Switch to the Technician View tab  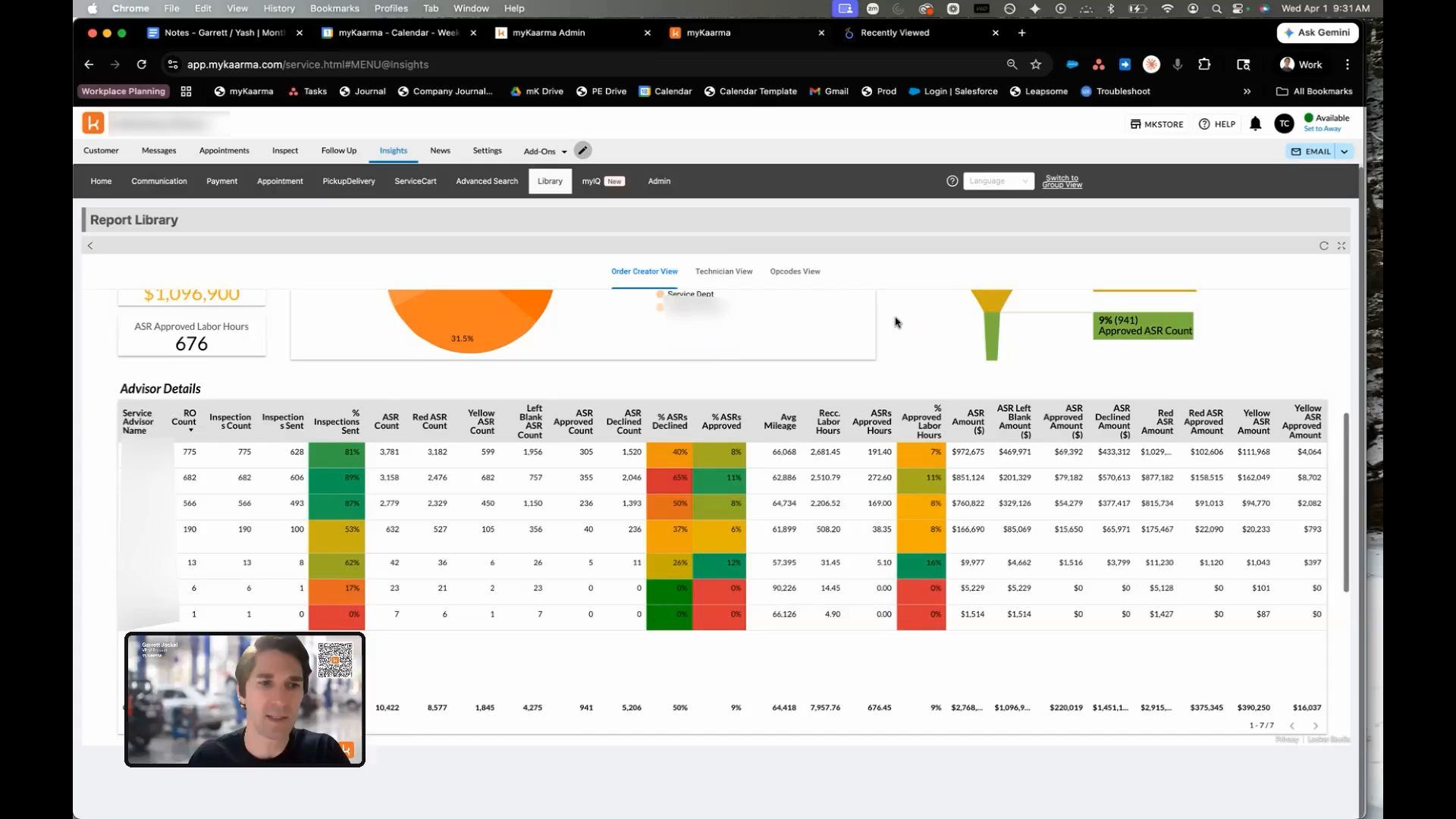723,271
